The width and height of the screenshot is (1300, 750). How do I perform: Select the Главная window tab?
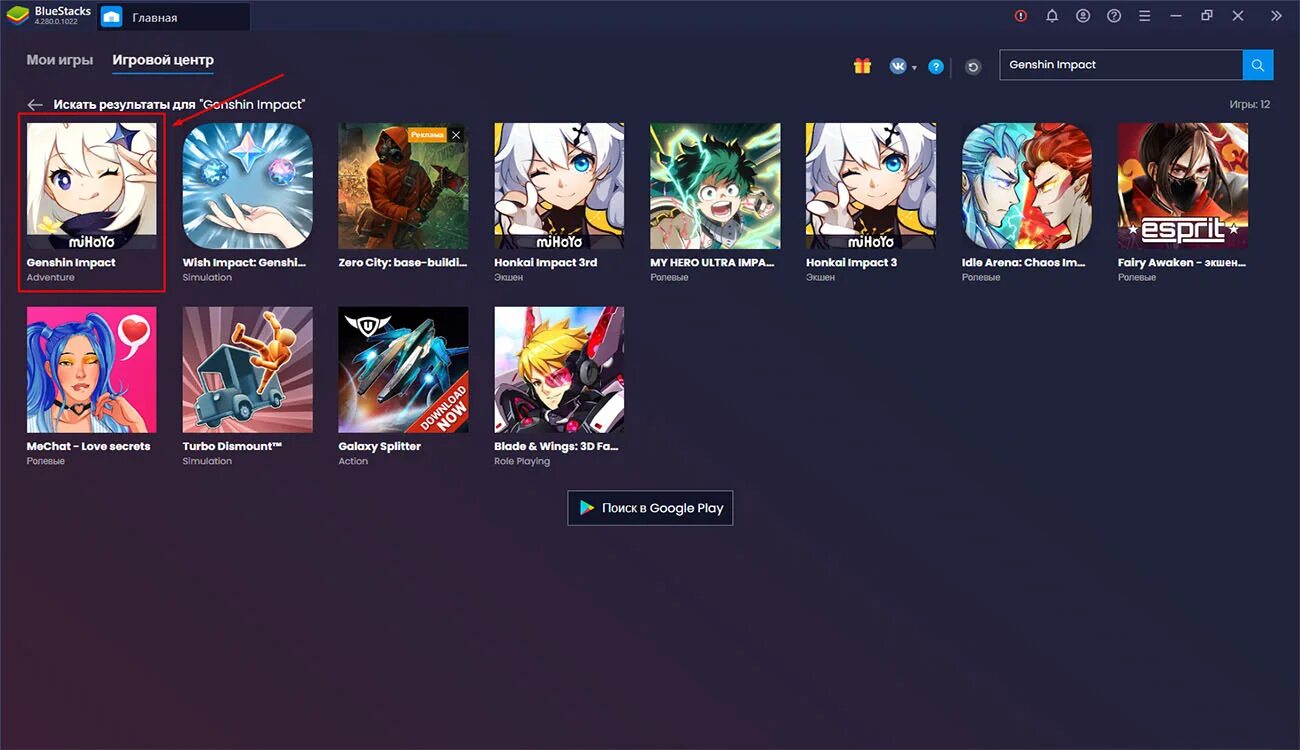pyautogui.click(x=173, y=17)
